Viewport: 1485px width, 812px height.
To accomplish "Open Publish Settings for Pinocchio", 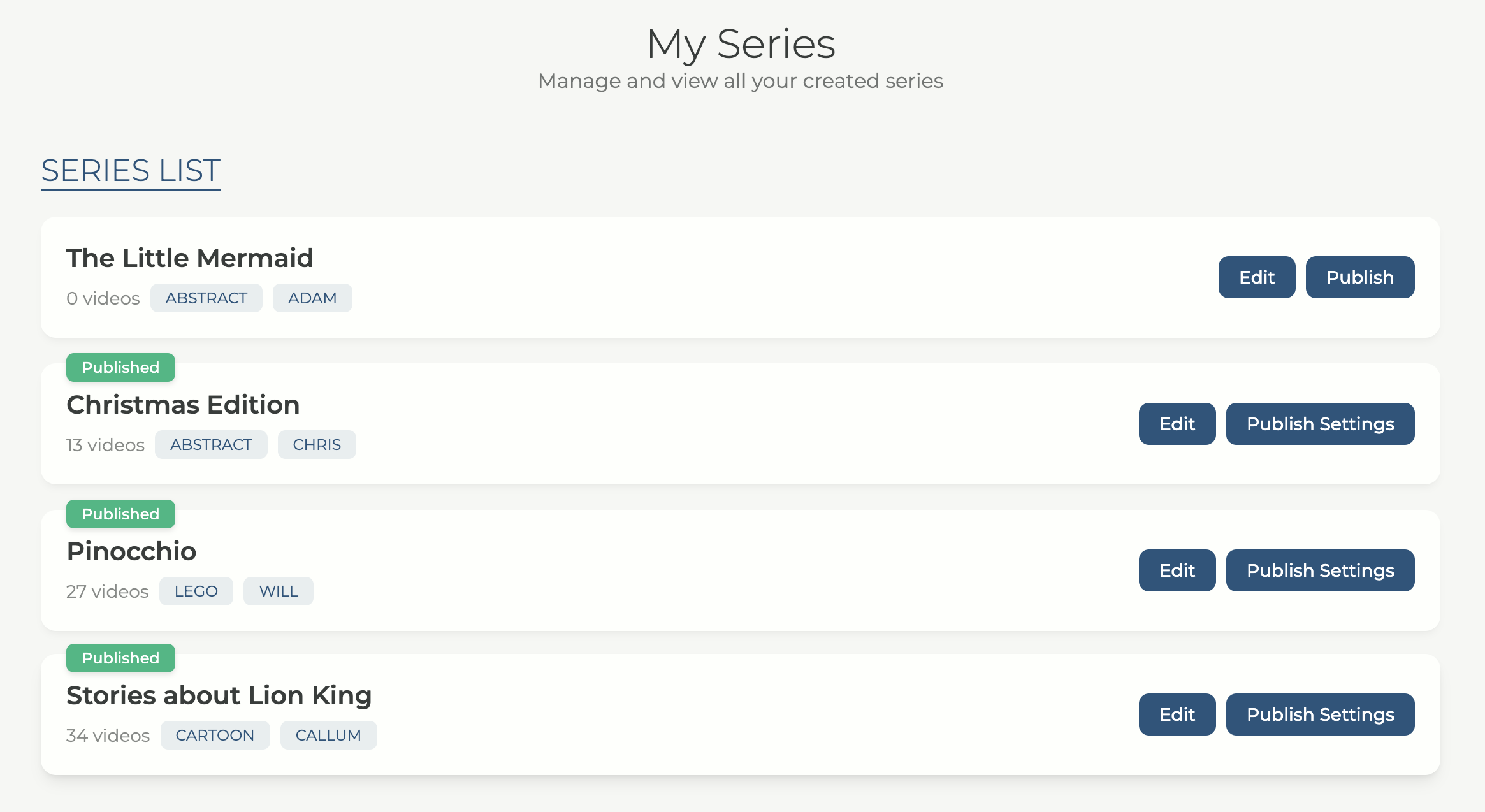I will coord(1320,570).
